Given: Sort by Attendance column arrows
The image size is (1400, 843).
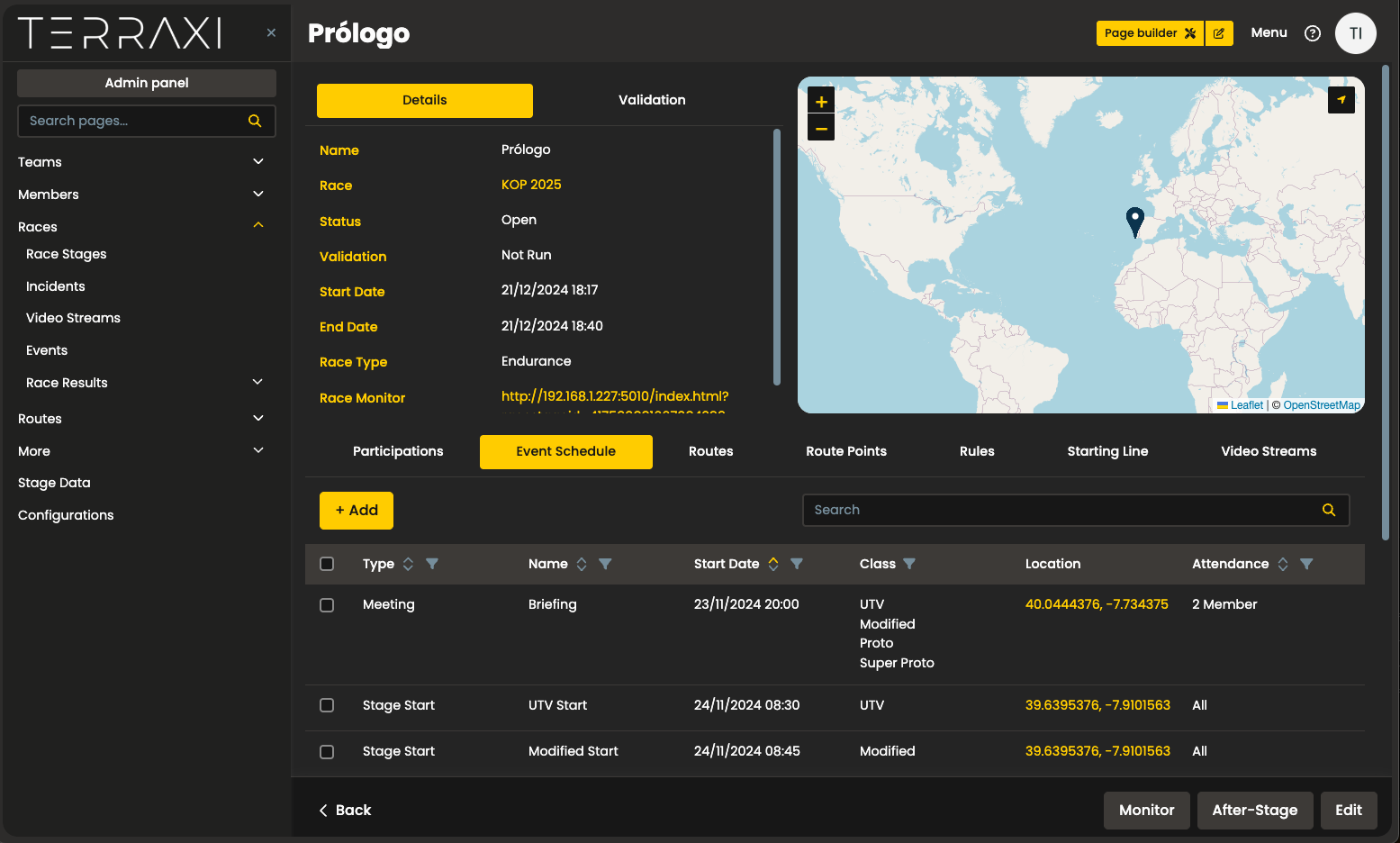Looking at the screenshot, I should [1283, 564].
